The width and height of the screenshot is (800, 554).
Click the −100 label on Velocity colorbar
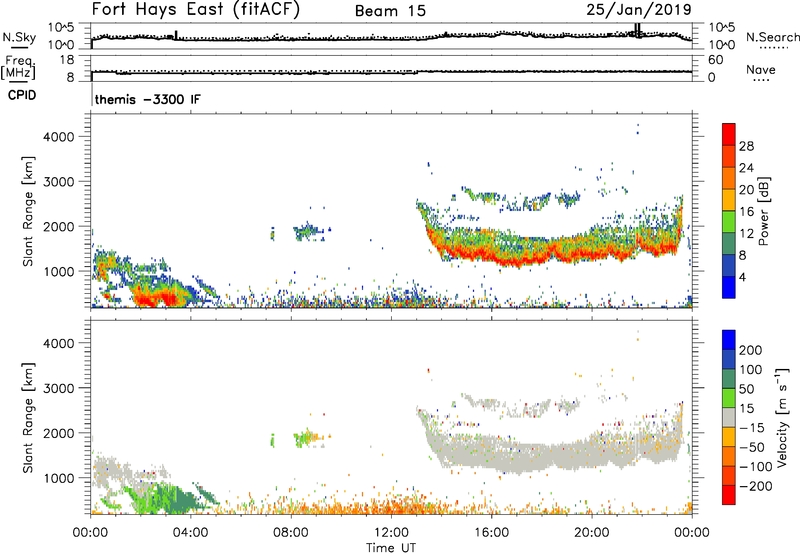756,466
